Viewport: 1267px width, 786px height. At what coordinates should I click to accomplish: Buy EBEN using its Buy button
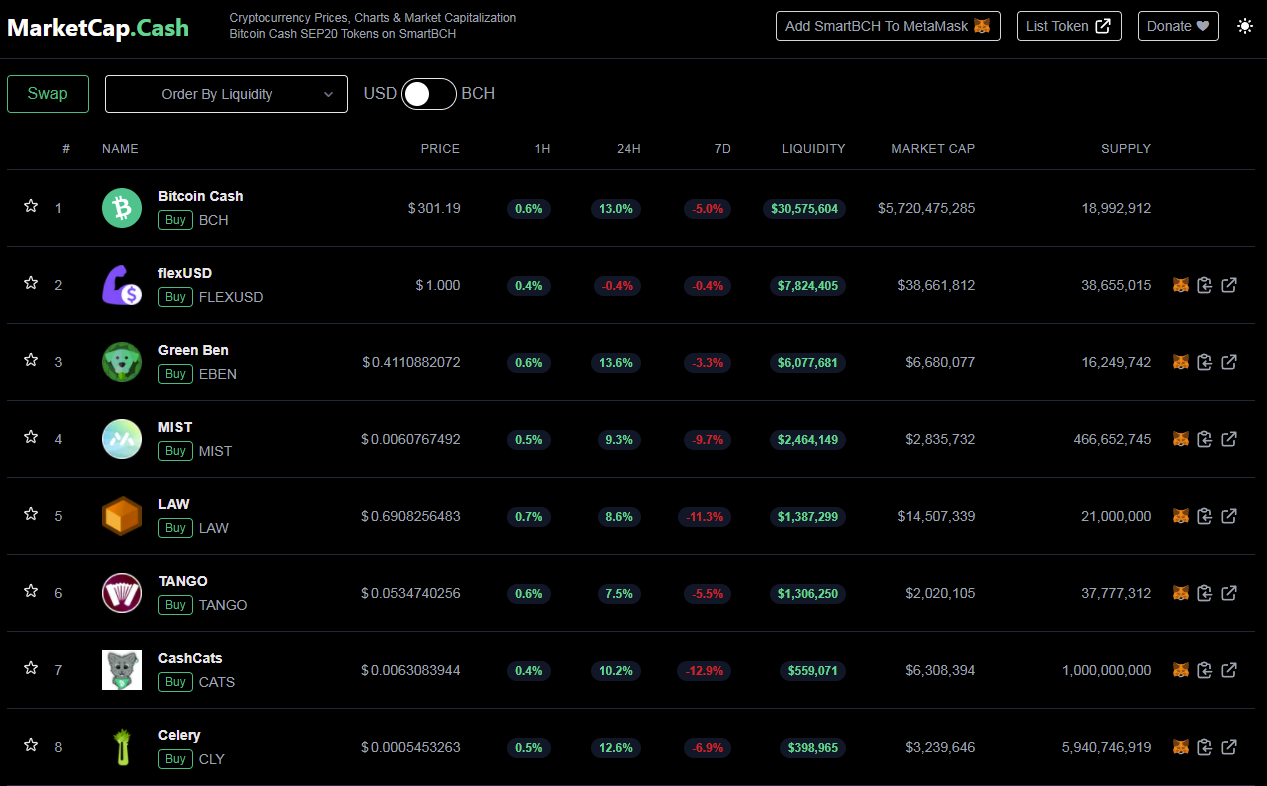pyautogui.click(x=175, y=374)
